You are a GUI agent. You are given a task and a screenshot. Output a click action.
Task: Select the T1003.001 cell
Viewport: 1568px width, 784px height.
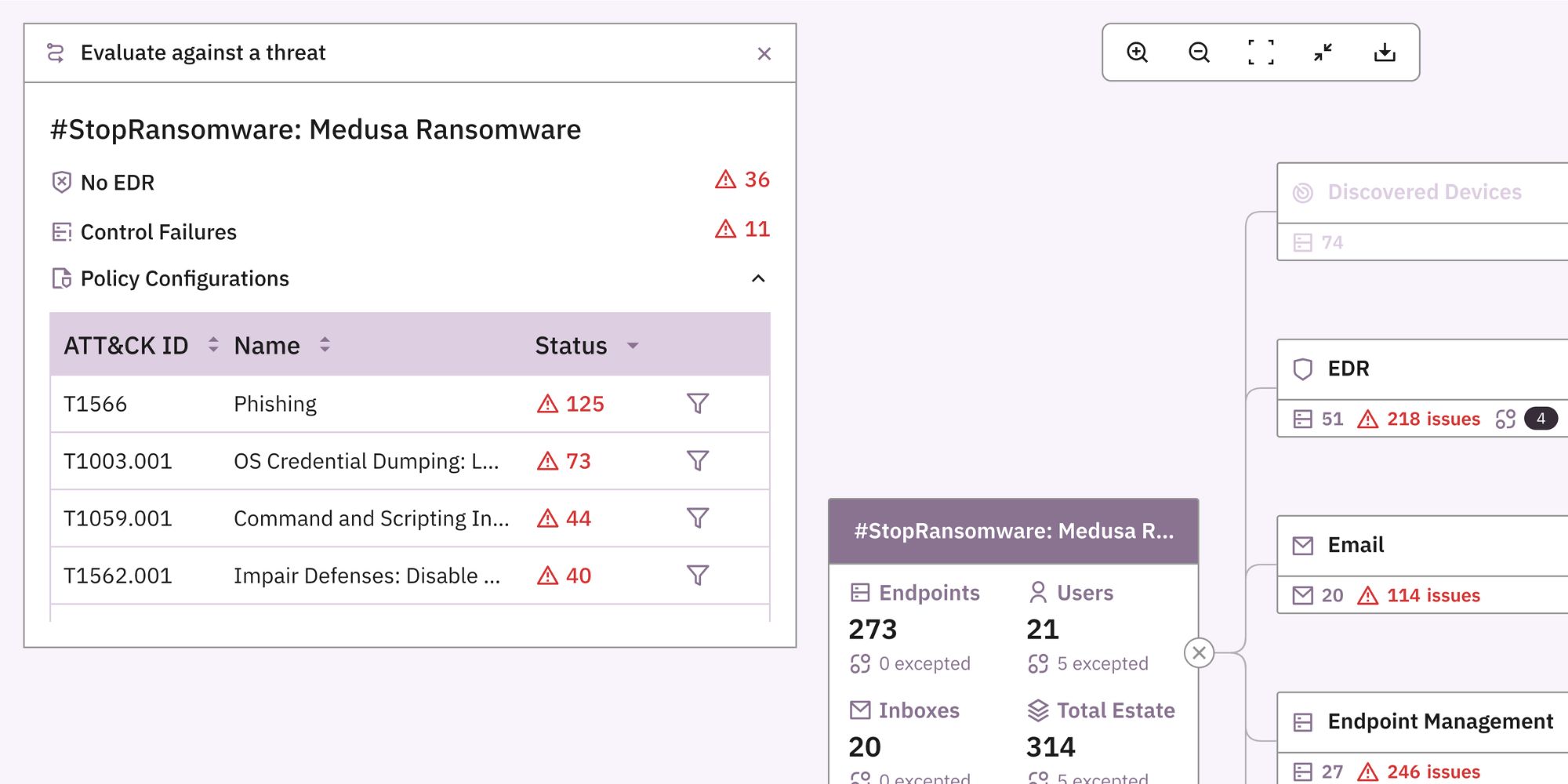coord(118,461)
